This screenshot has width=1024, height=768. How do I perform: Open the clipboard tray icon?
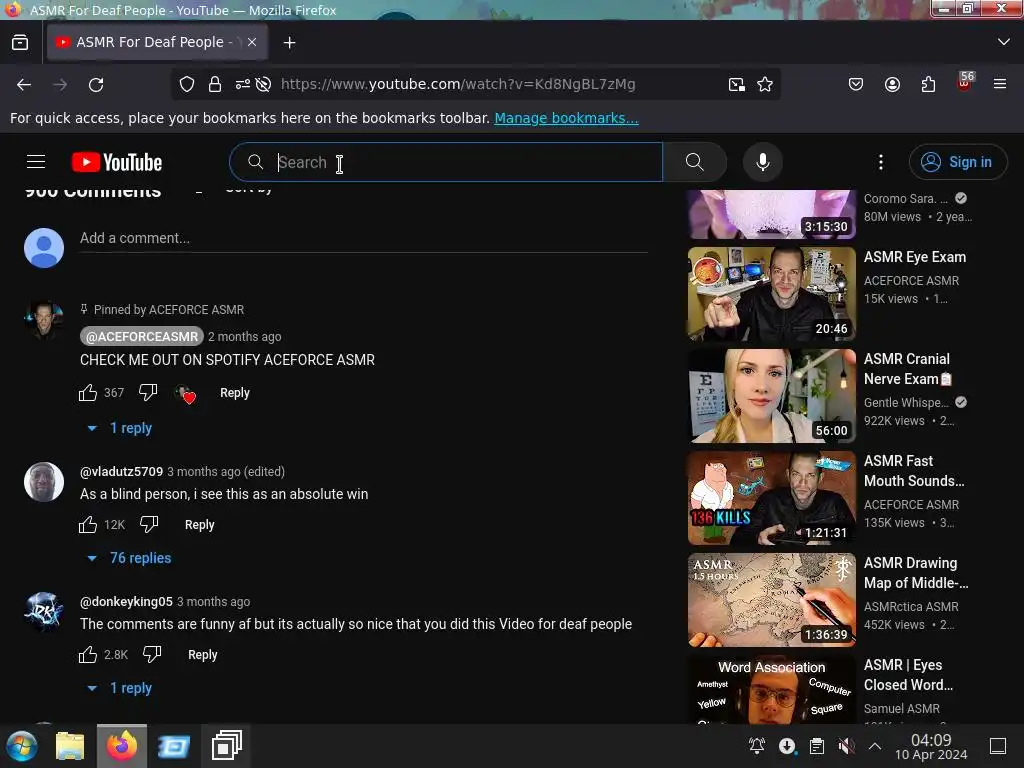[x=816, y=746]
